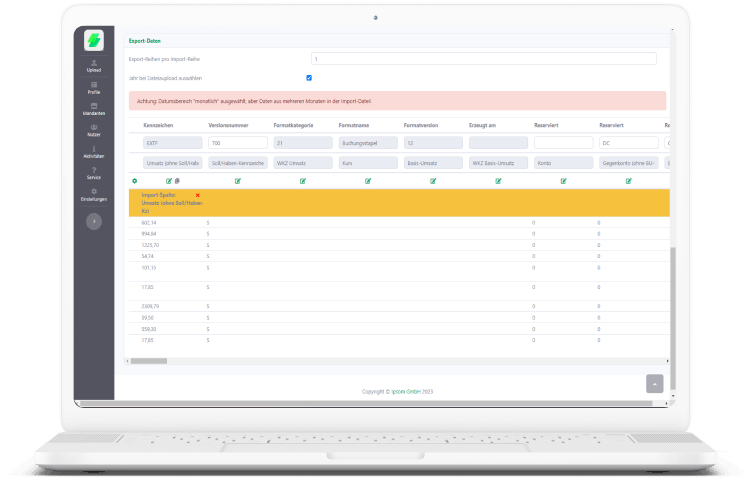Remove import column with red X icon

198,195
